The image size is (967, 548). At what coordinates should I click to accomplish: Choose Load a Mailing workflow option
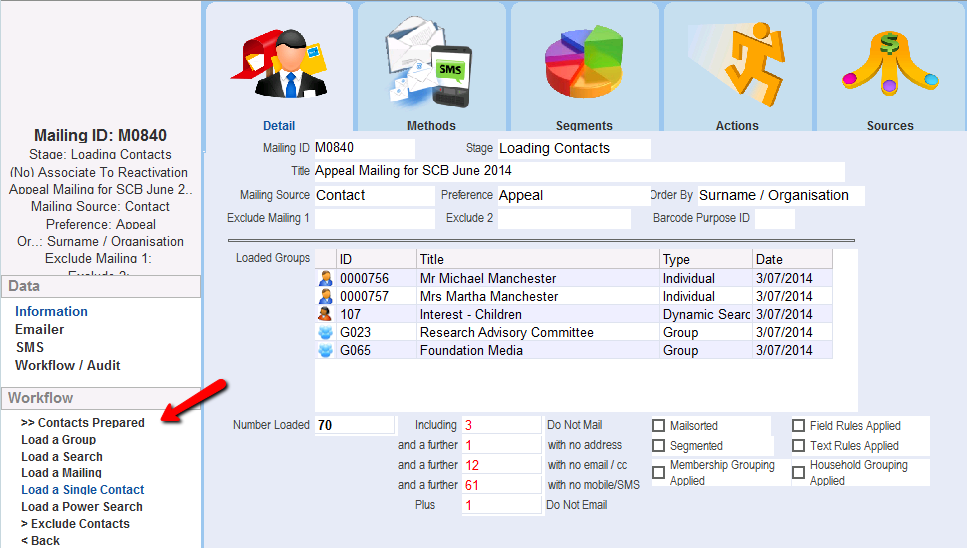tap(61, 473)
